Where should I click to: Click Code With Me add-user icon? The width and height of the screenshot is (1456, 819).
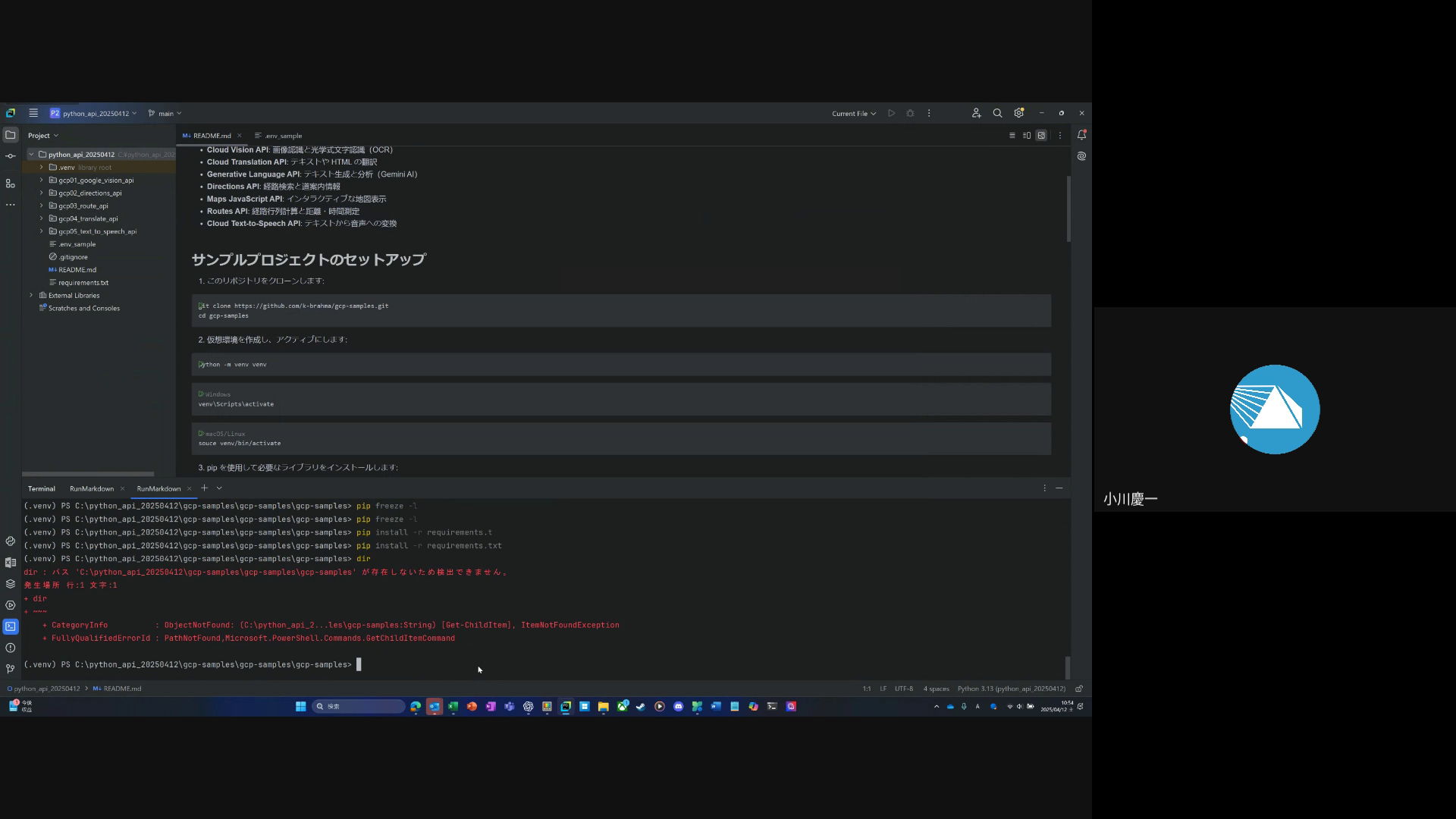click(976, 114)
